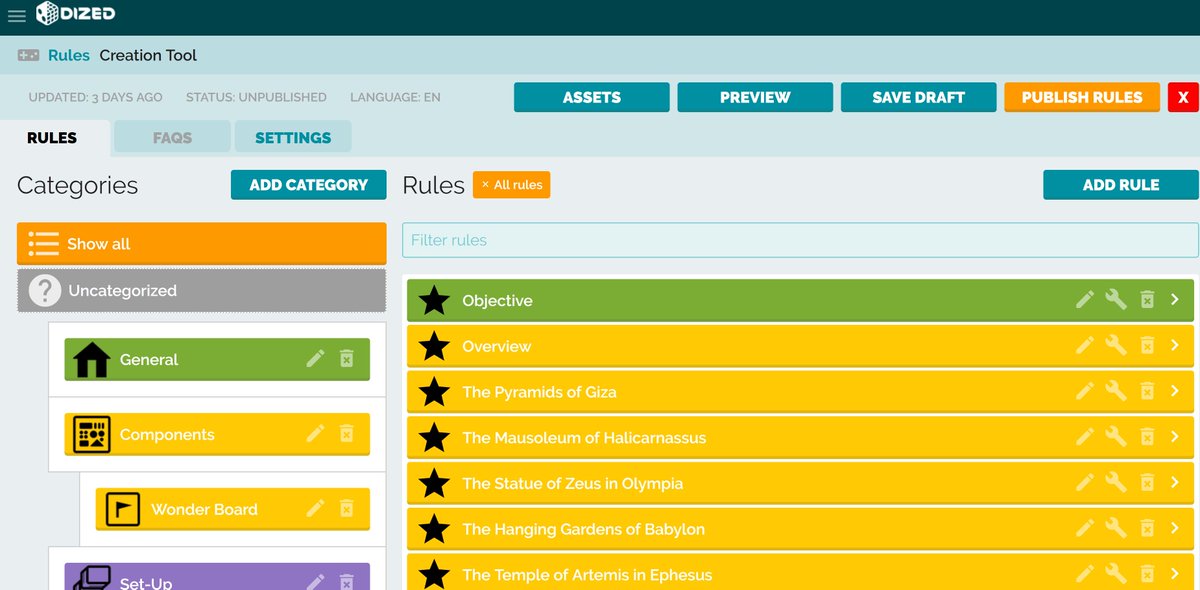Click the Preview button
Screen dimensions: 1200x590
[x=755, y=97]
